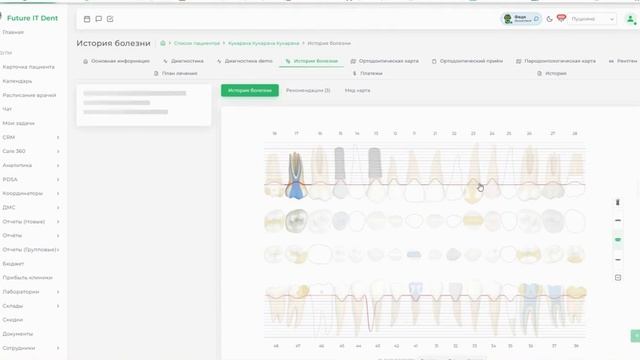Click the home icon in breadcrumb
The image size is (640, 360).
163,43
